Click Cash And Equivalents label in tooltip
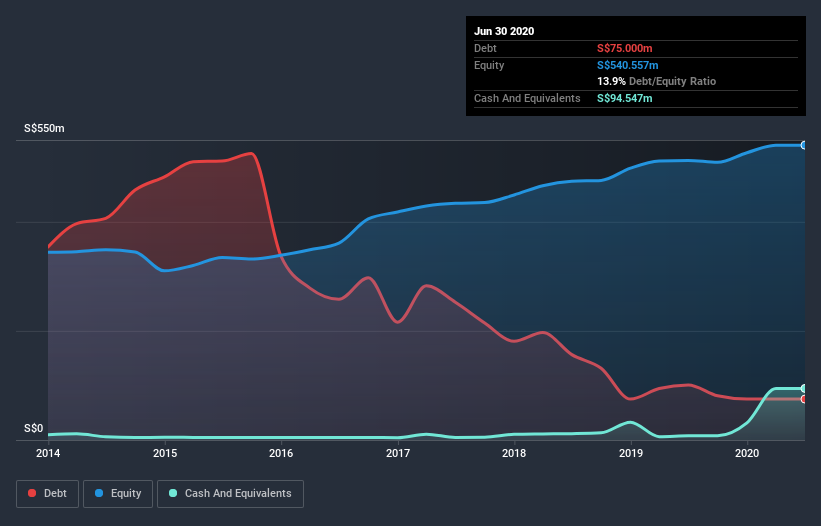The height and width of the screenshot is (526, 821). coord(527,98)
